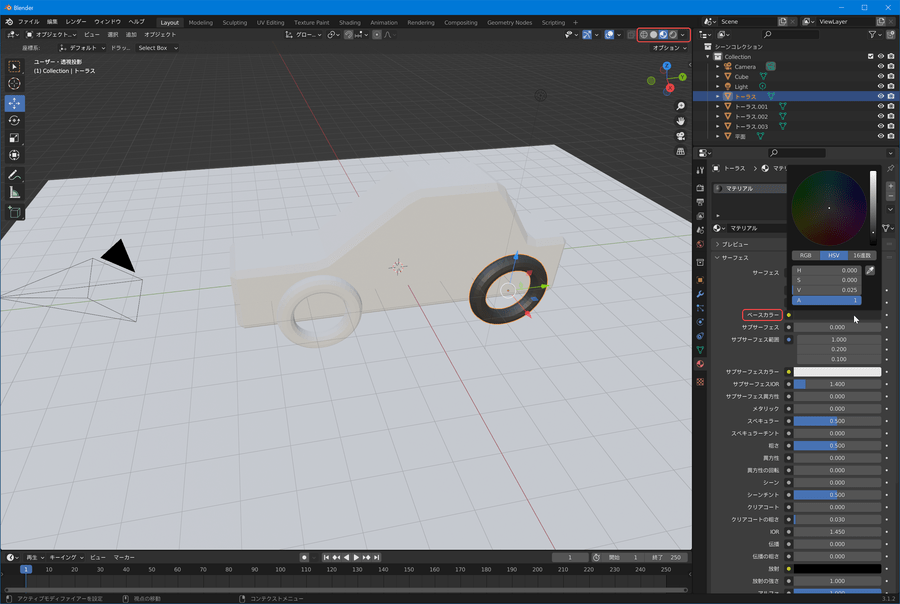The width and height of the screenshot is (900, 604).
Task: Expand the Camera item in outliner
Action: 717,67
